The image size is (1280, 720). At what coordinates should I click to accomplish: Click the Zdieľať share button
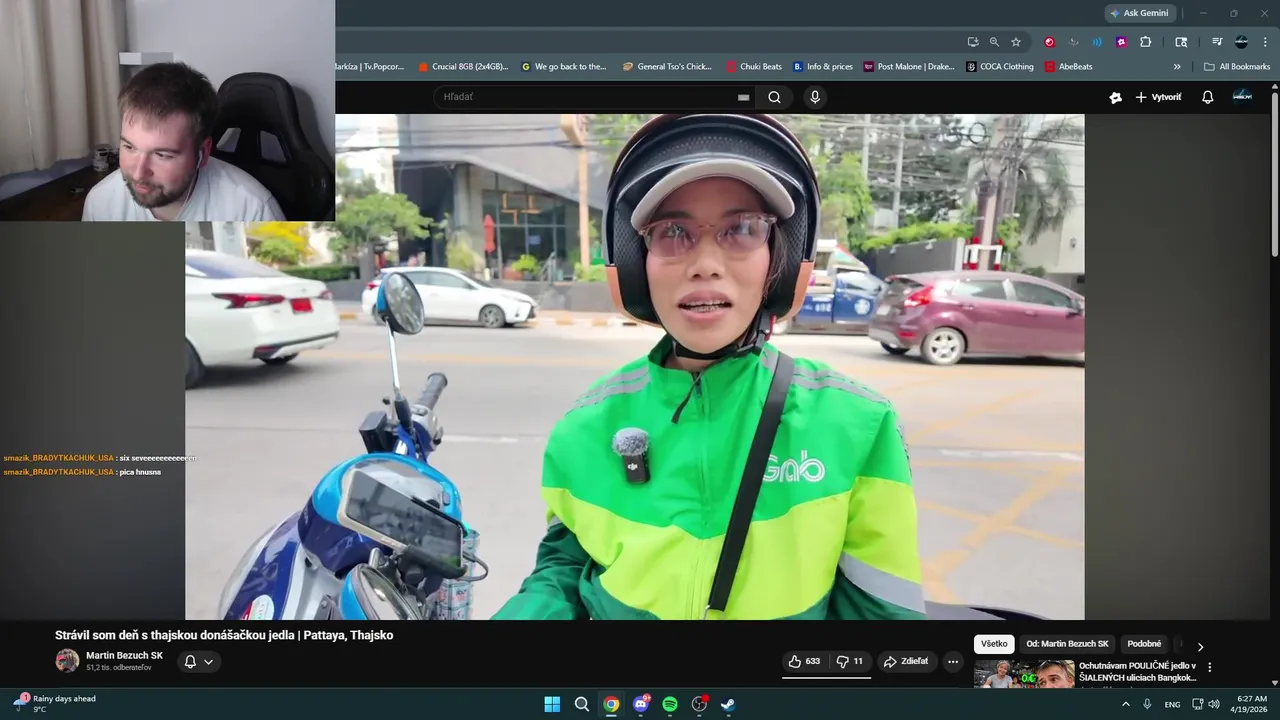pyautogui.click(x=906, y=661)
